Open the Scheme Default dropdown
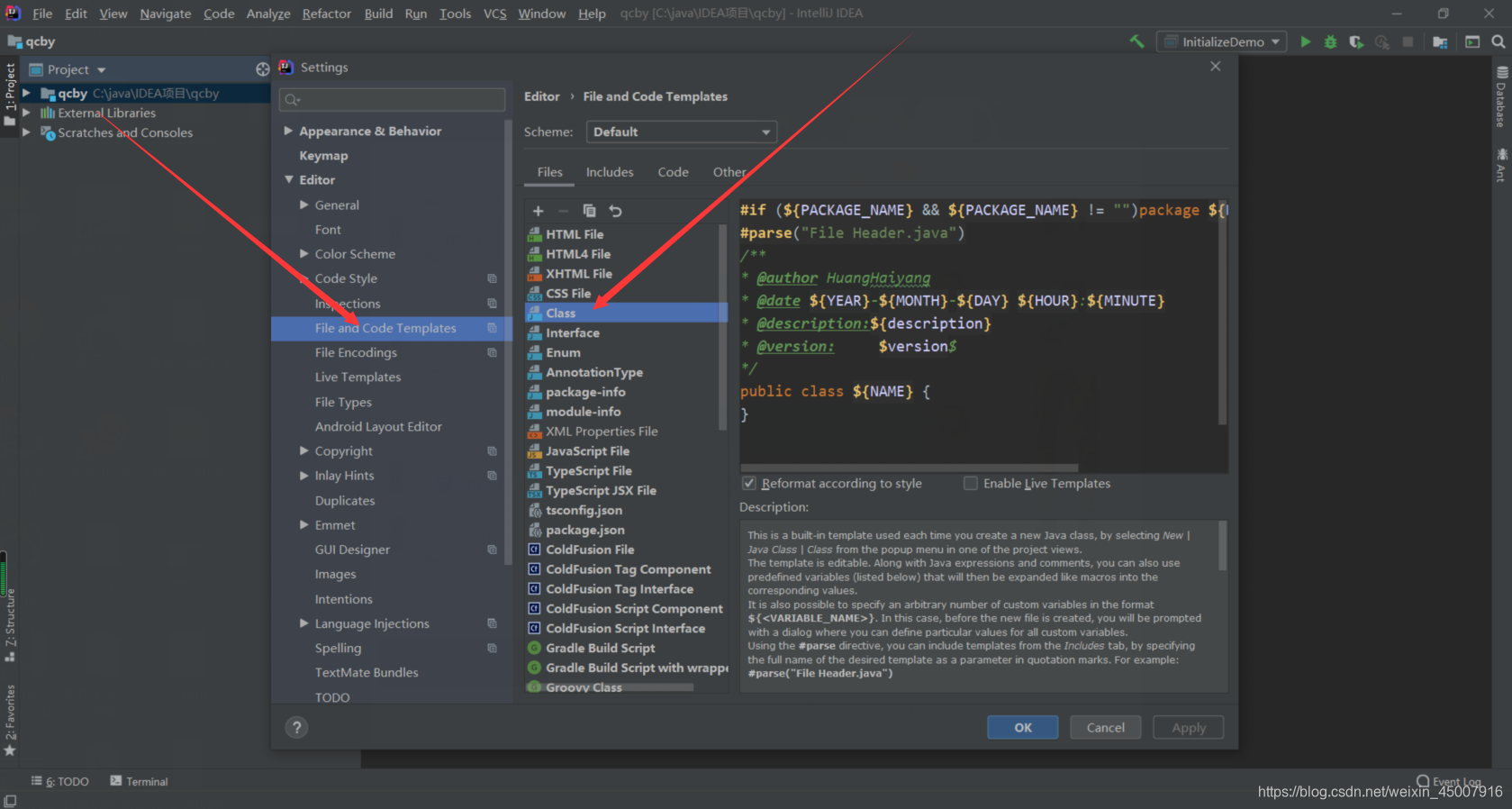1512x809 pixels. tap(681, 132)
